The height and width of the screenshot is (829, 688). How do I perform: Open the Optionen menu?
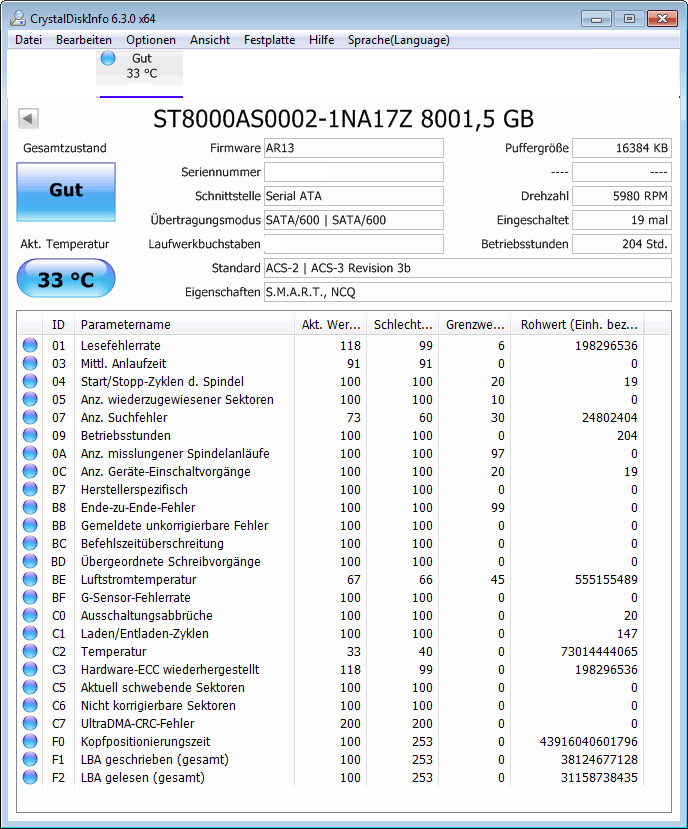coord(151,40)
